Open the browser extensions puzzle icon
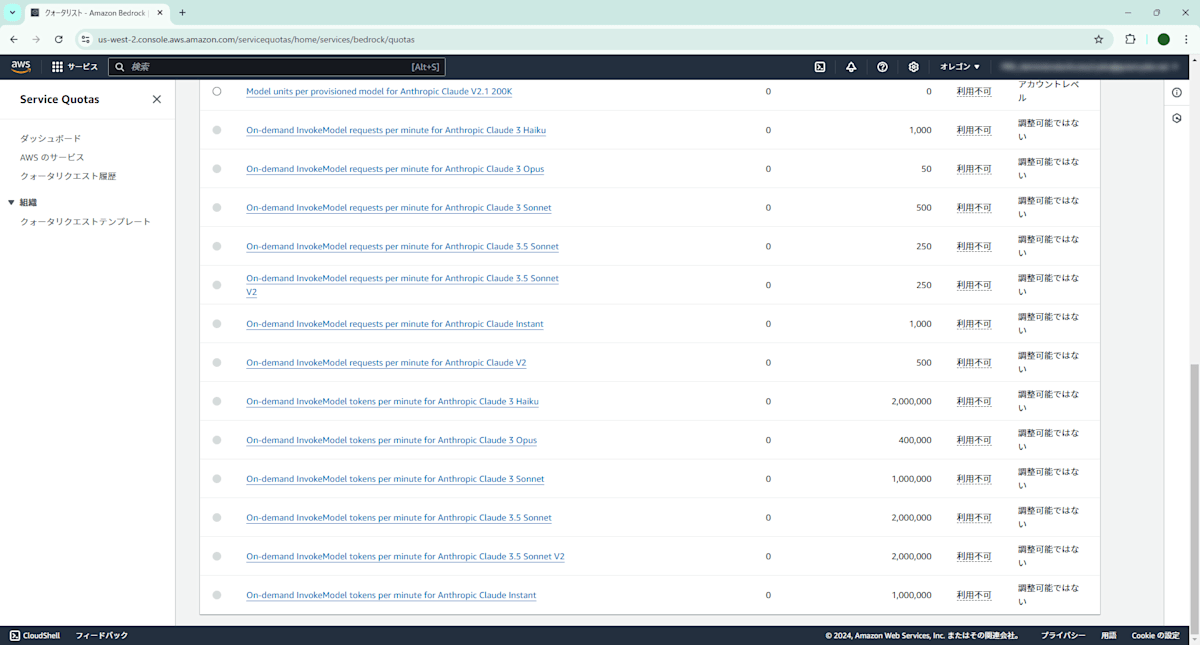Image resolution: width=1200 pixels, height=645 pixels. click(1131, 39)
